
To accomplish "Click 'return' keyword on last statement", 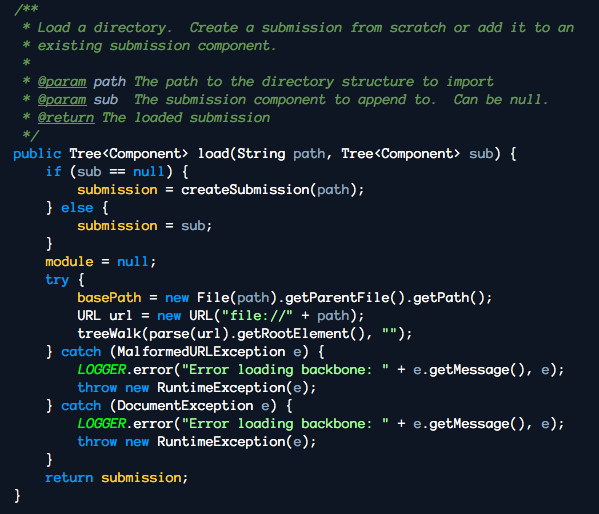I will point(69,478).
